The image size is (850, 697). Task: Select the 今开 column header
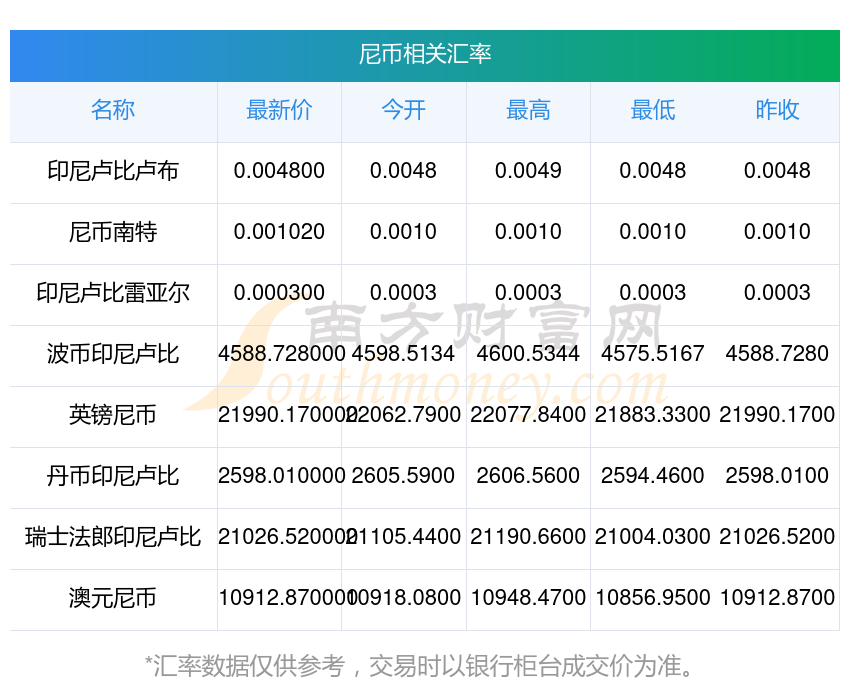pos(403,111)
